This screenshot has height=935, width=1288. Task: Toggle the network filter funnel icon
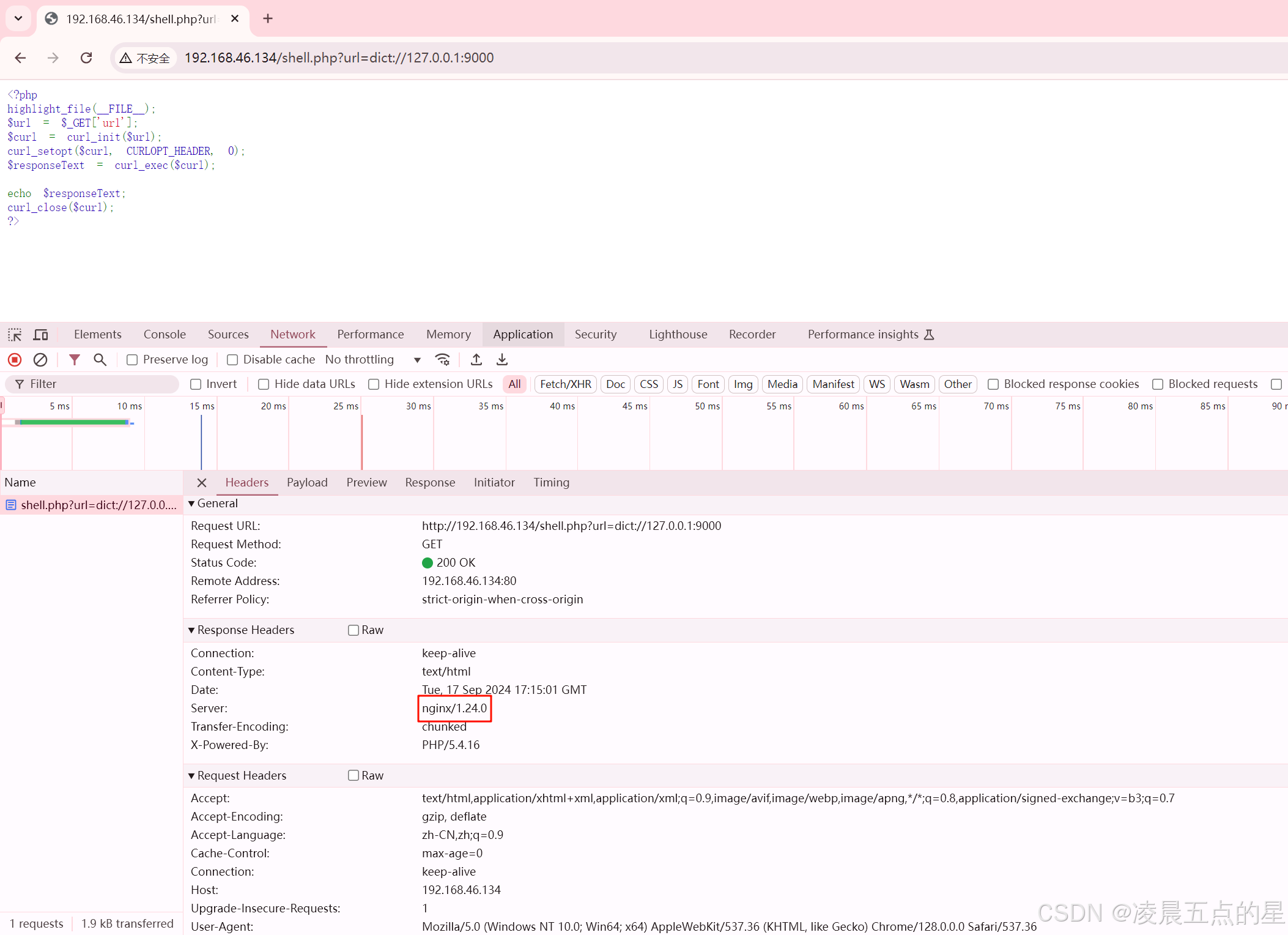pyautogui.click(x=74, y=360)
